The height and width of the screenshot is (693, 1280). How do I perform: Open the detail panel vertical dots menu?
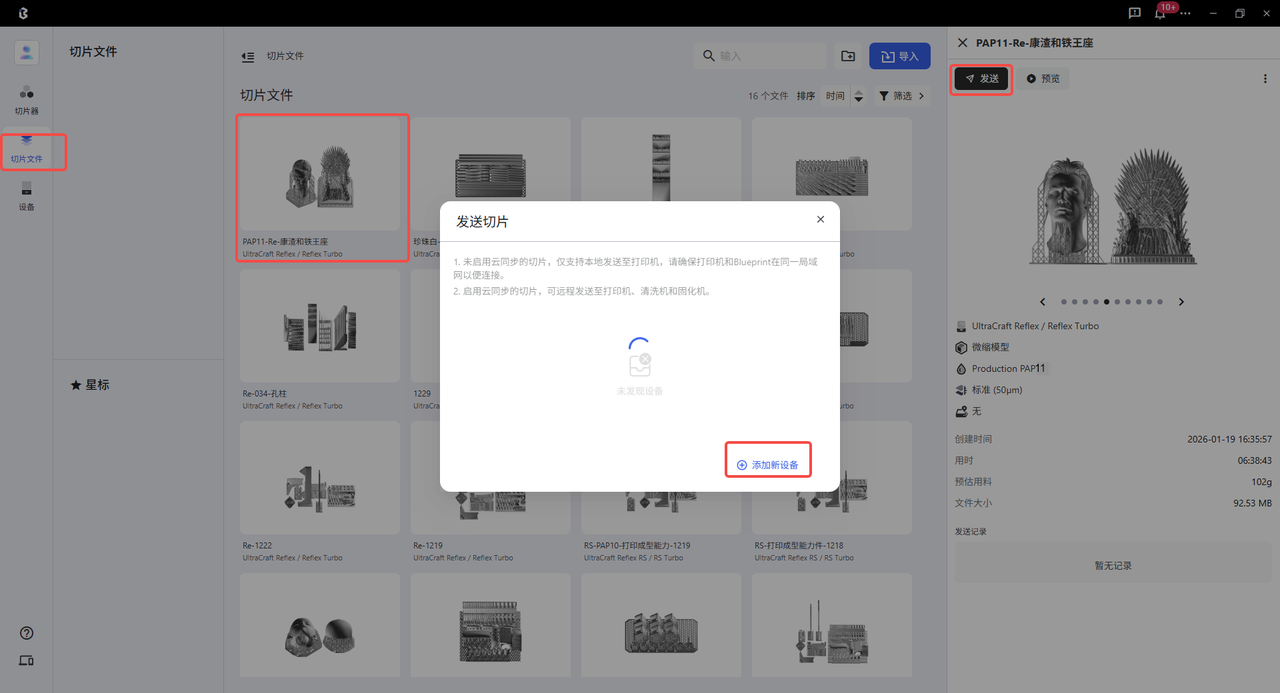[1265, 79]
